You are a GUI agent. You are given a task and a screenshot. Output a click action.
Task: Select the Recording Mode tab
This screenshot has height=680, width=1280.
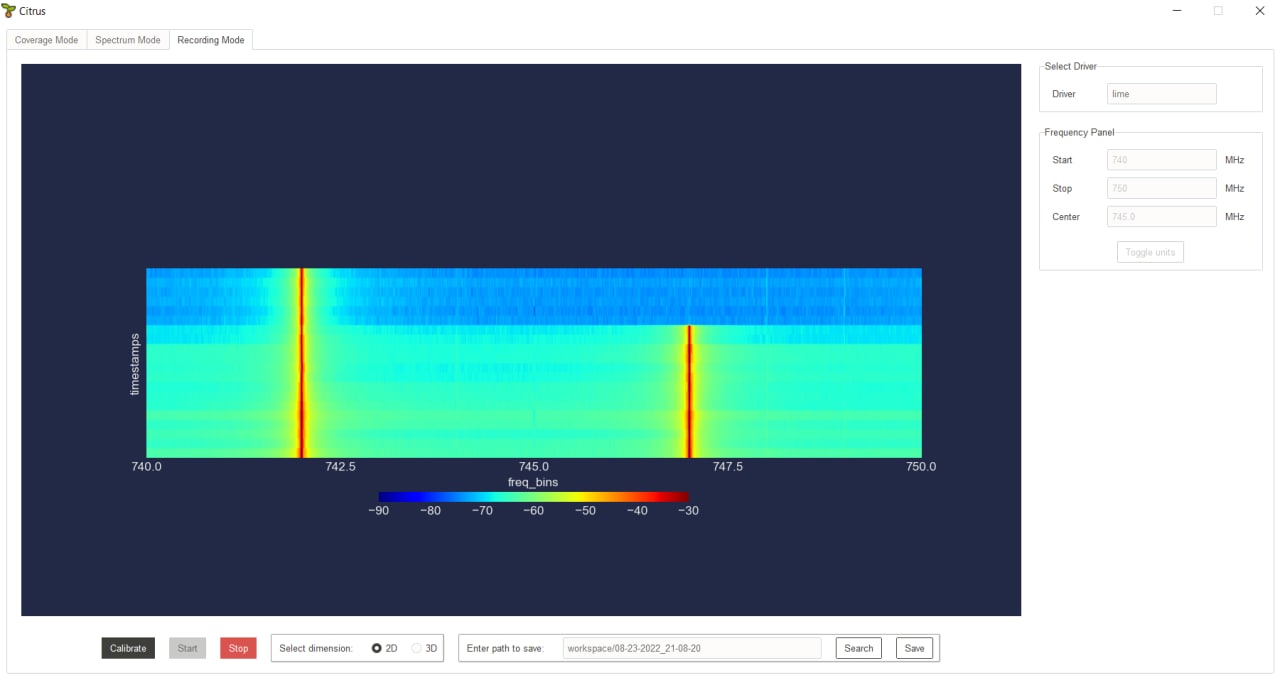click(x=211, y=40)
